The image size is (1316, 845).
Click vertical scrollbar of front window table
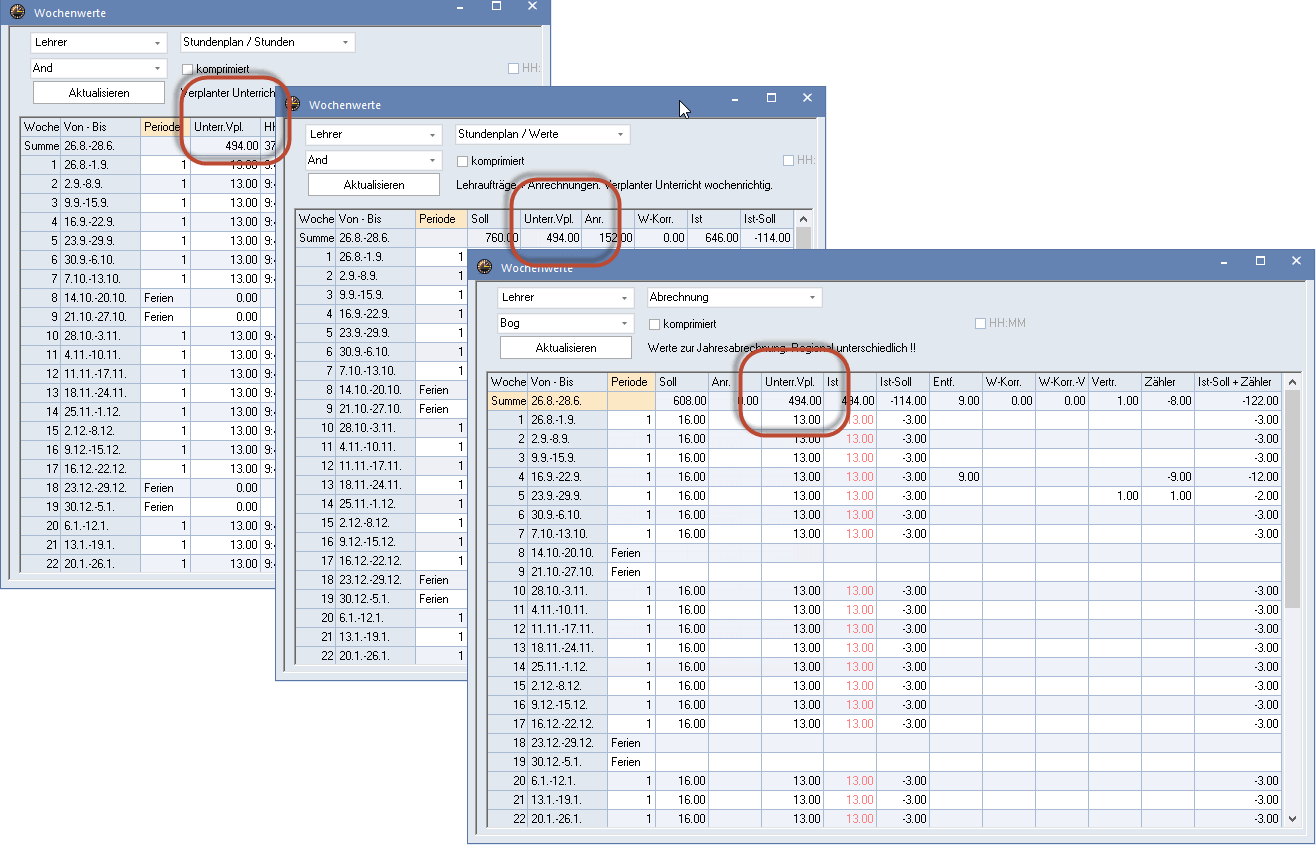[x=1291, y=600]
